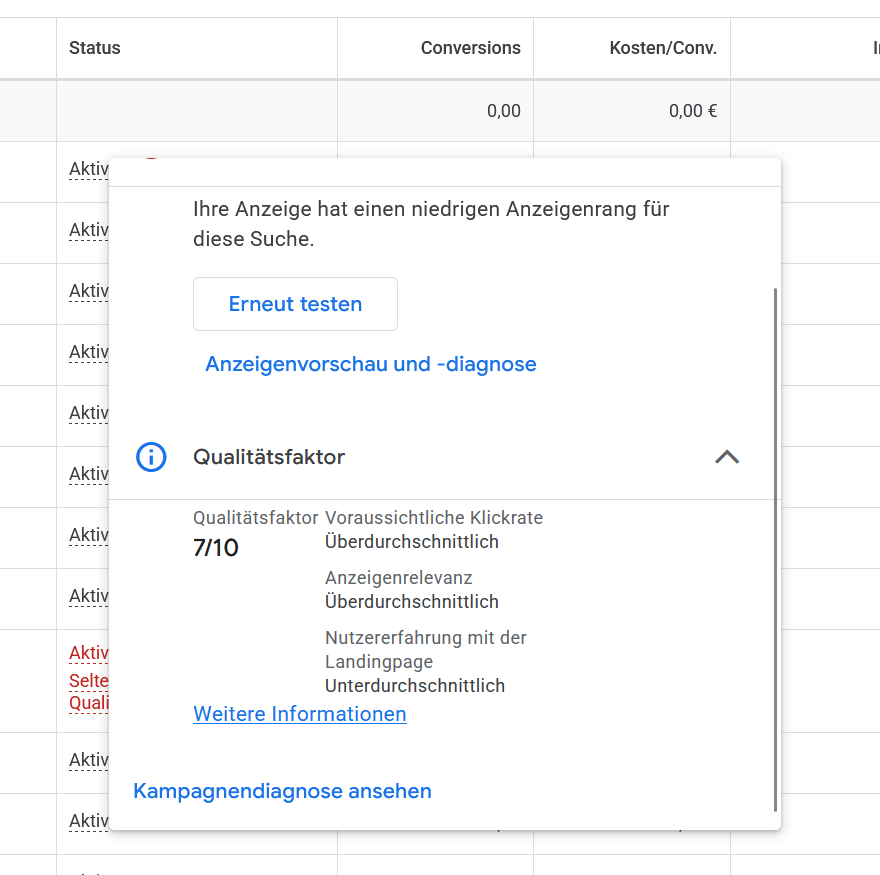880x875 pixels.
Task: Open the Weitere Informationen link
Action: [299, 714]
